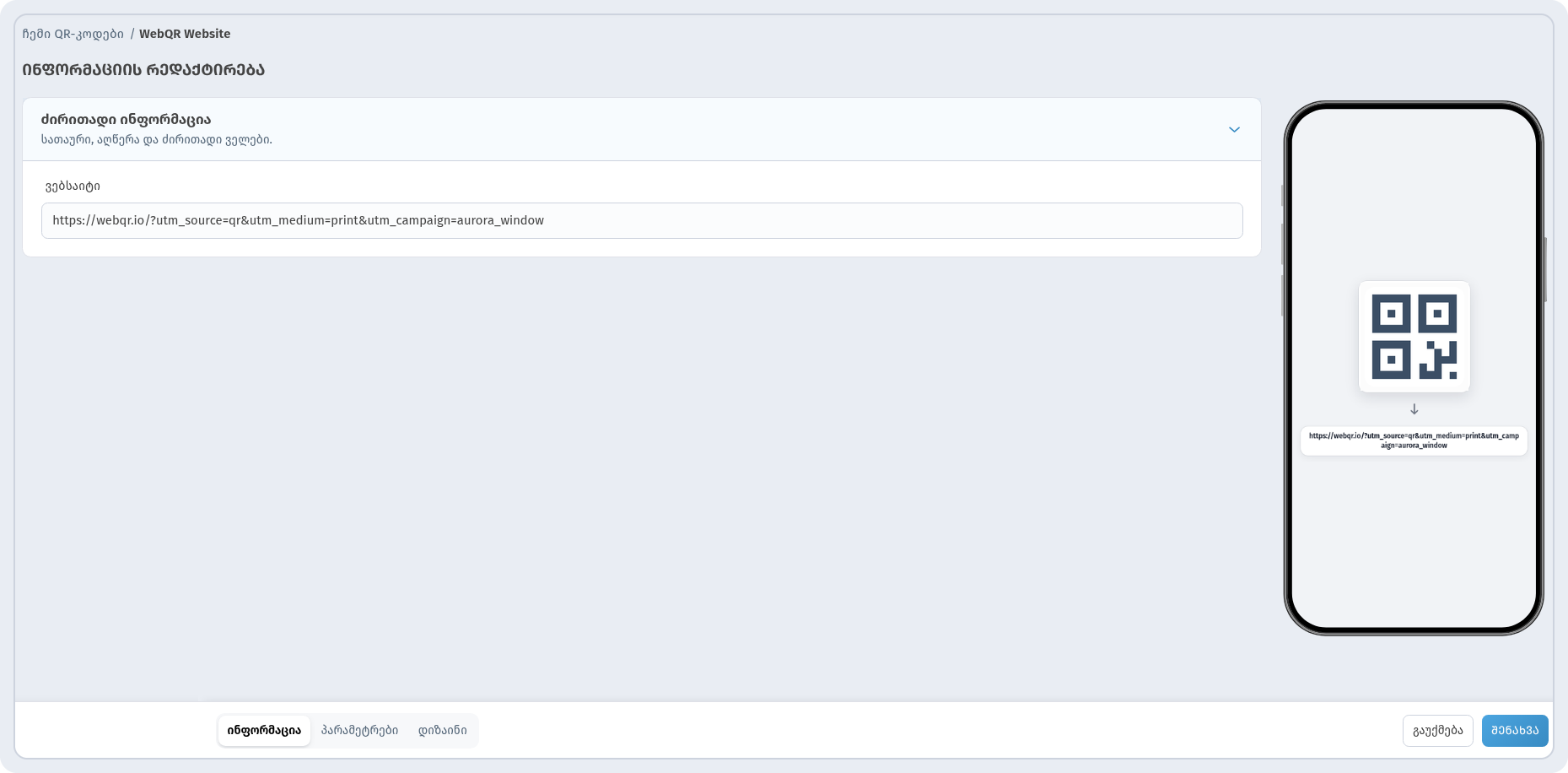Collapse the ძირითადი ინფორმაცია section chevron

point(1234,129)
